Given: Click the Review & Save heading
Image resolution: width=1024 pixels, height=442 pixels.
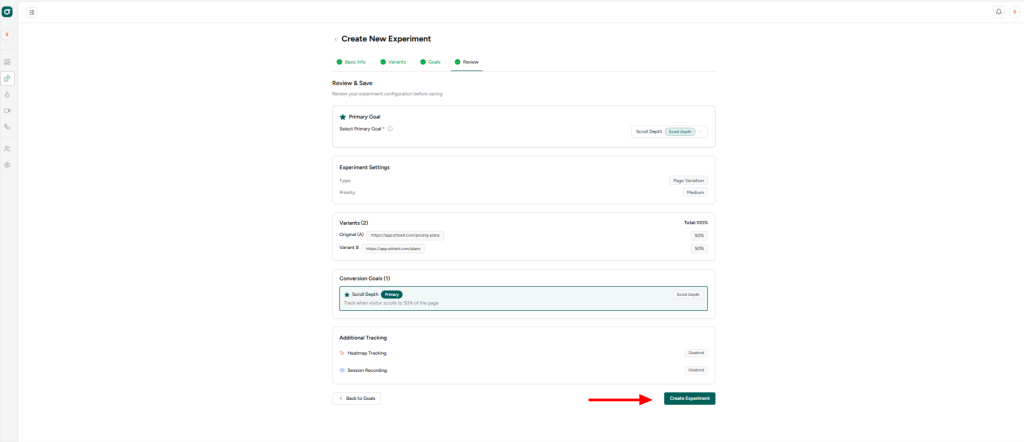Looking at the screenshot, I should pyautogui.click(x=353, y=83).
